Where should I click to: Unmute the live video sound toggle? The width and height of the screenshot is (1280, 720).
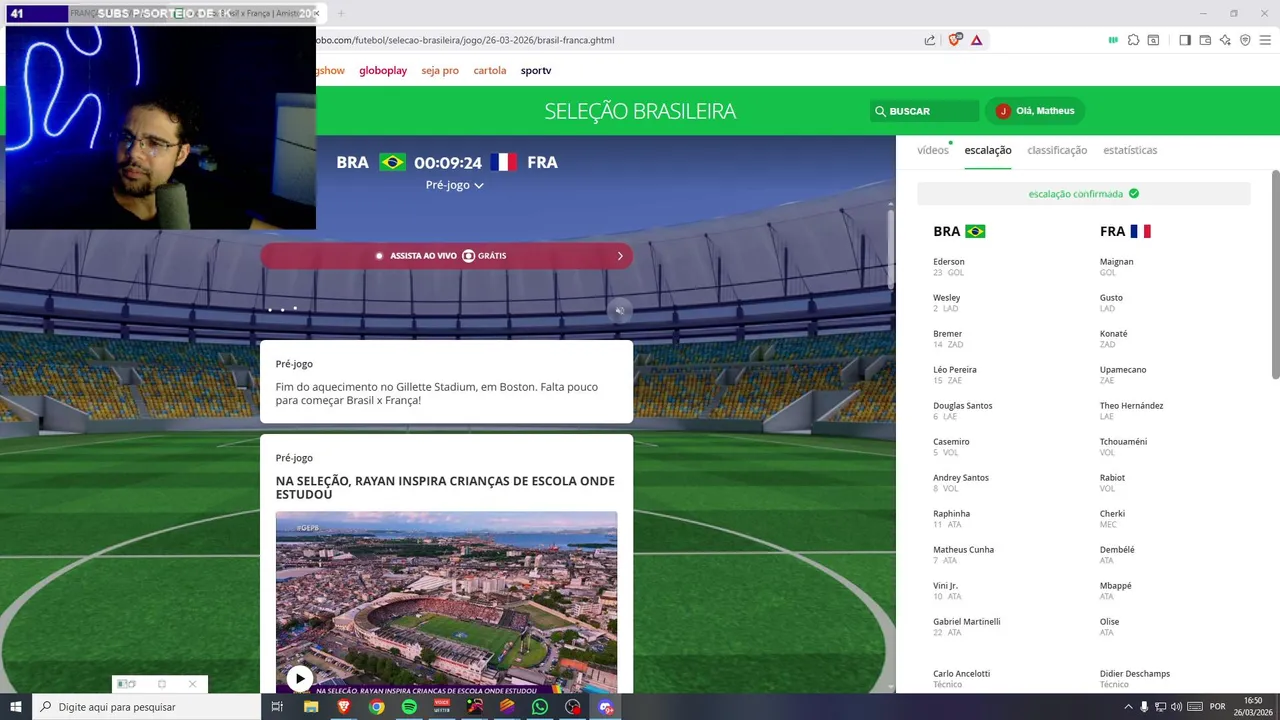tap(620, 310)
